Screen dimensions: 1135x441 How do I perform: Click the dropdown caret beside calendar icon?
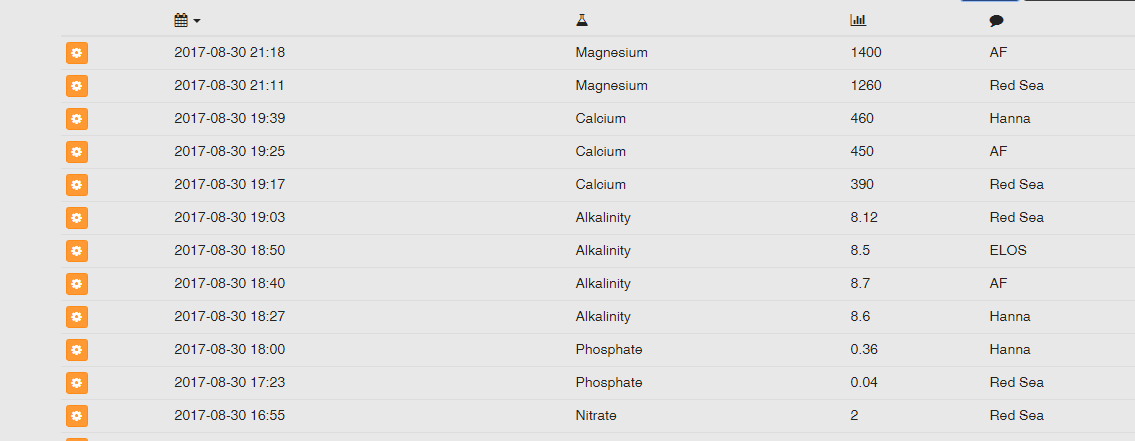tap(196, 21)
